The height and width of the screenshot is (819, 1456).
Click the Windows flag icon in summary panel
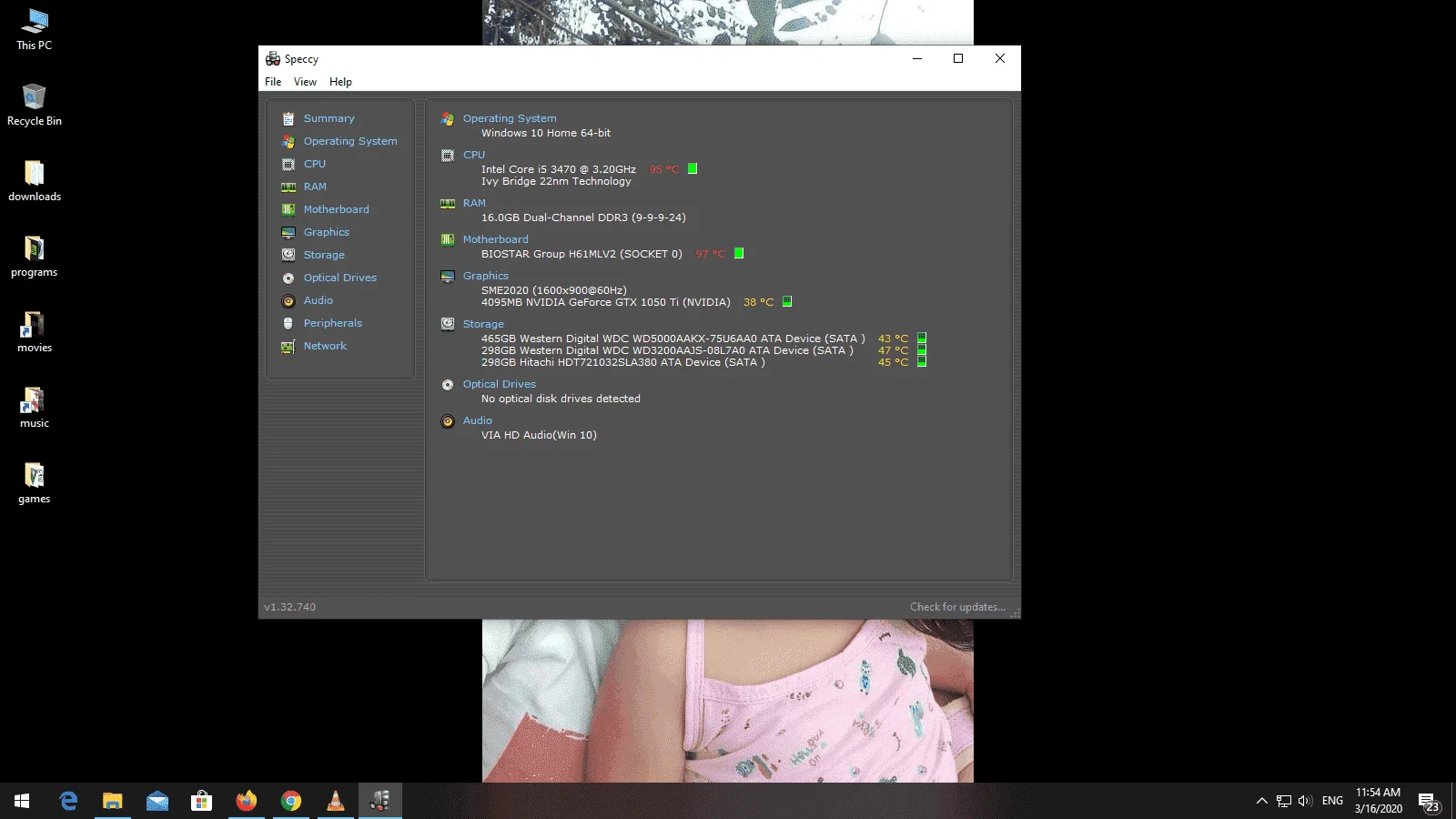click(x=448, y=119)
